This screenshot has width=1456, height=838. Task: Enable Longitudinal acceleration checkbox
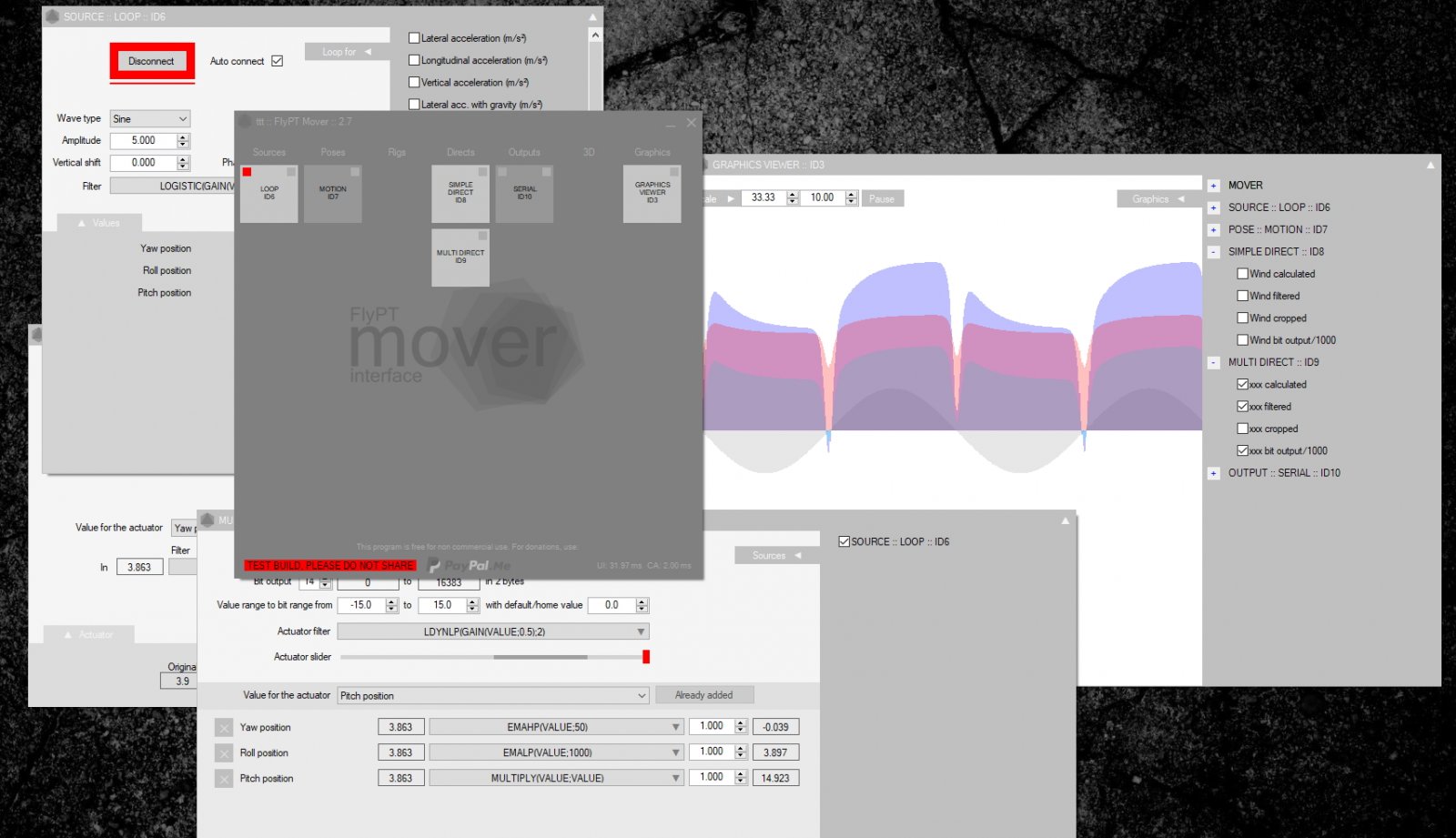tap(414, 60)
